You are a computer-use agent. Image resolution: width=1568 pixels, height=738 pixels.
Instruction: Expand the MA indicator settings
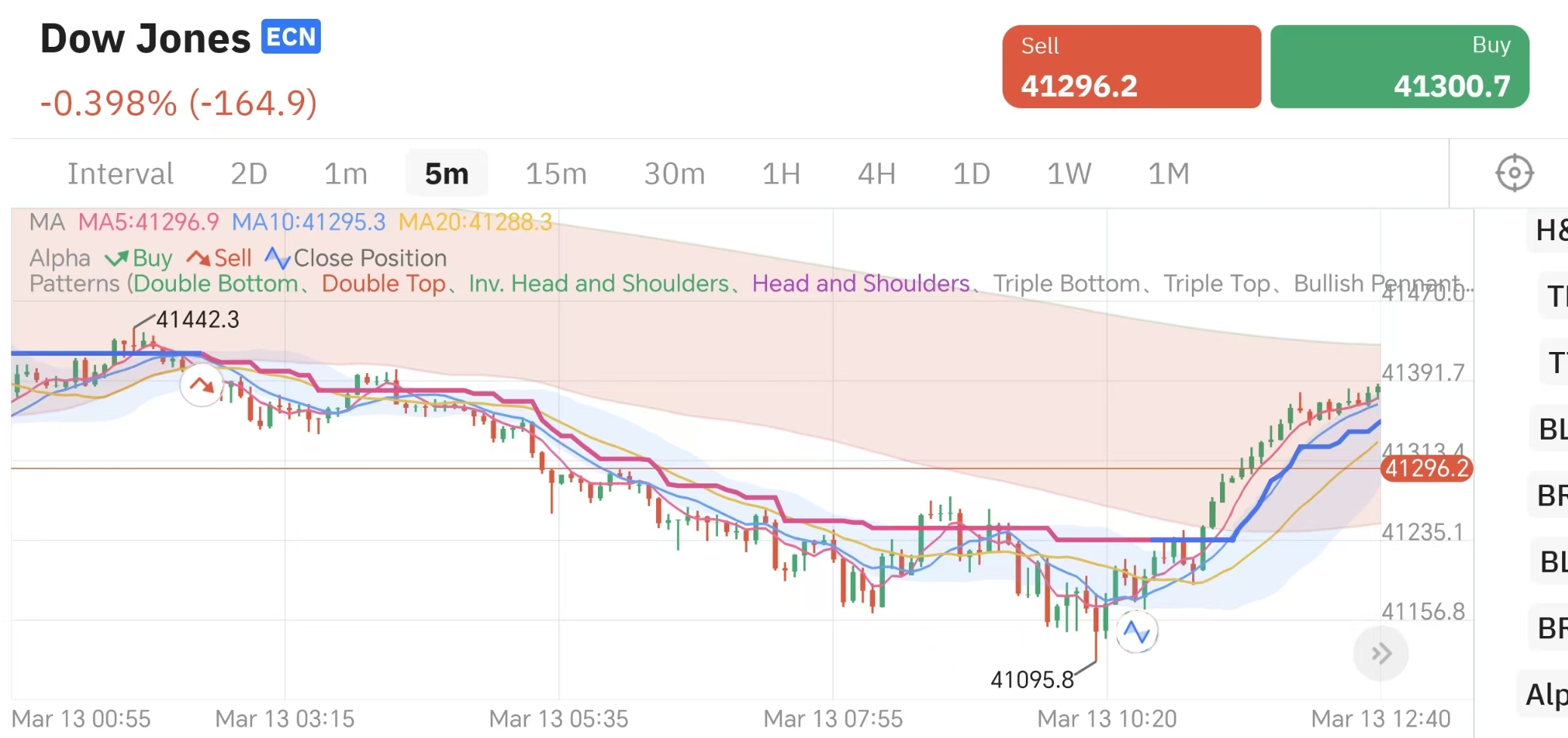coord(47,222)
